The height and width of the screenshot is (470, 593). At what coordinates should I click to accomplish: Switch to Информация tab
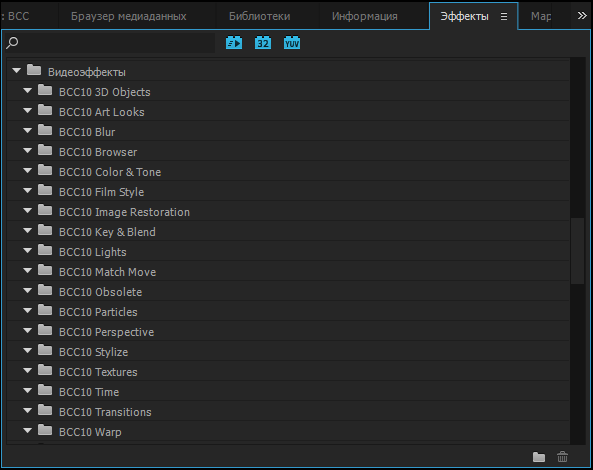point(365,16)
